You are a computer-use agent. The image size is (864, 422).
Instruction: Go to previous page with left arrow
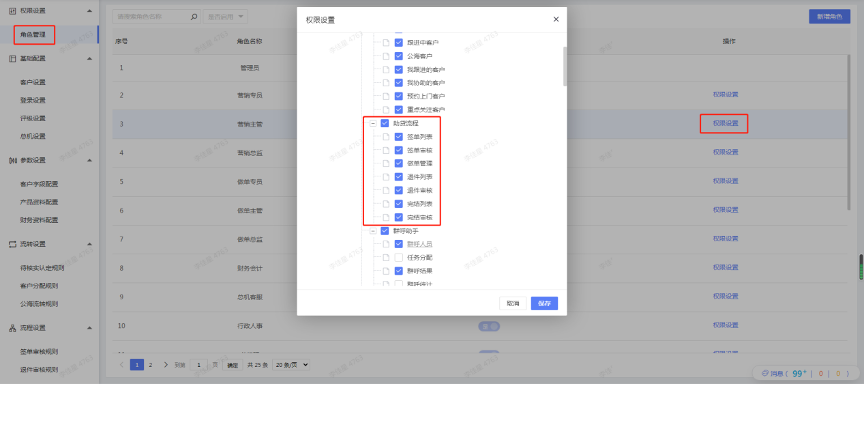point(122,365)
